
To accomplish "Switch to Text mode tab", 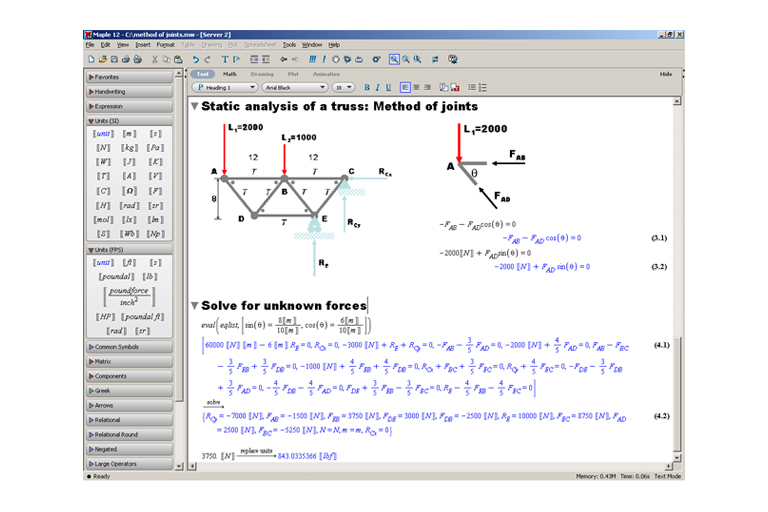I will coord(202,74).
